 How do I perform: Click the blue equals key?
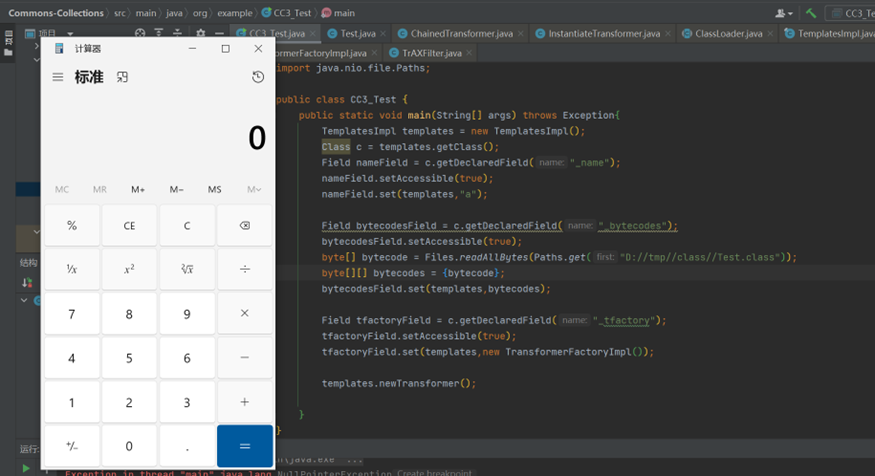(x=244, y=446)
